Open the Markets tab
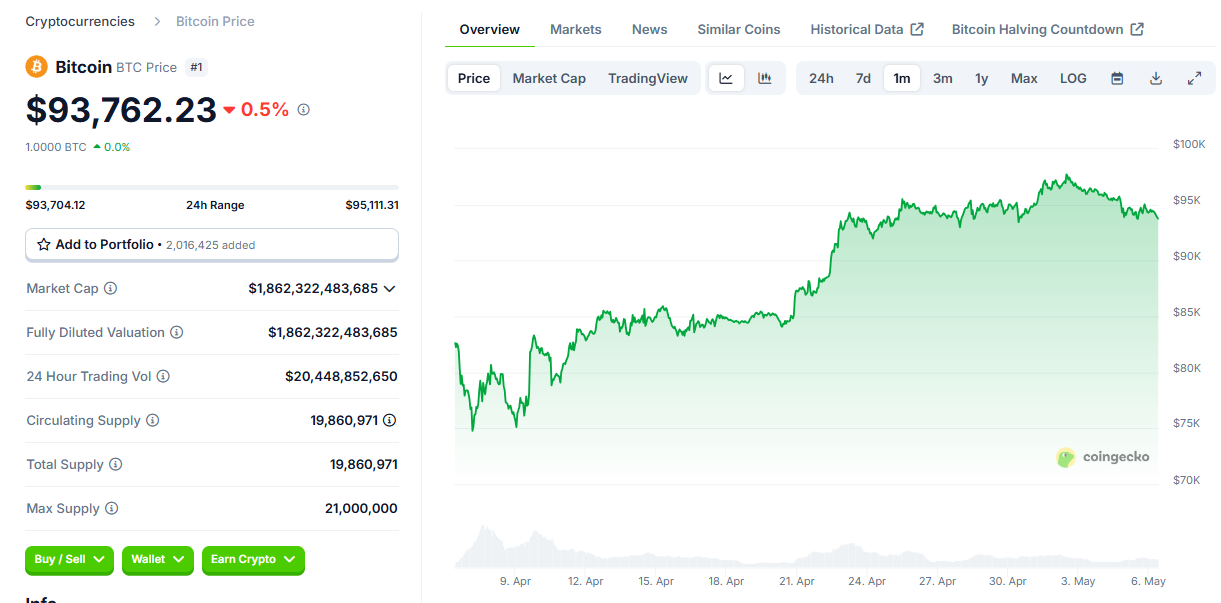Image resolution: width=1221 pixels, height=603 pixels. 576,29
